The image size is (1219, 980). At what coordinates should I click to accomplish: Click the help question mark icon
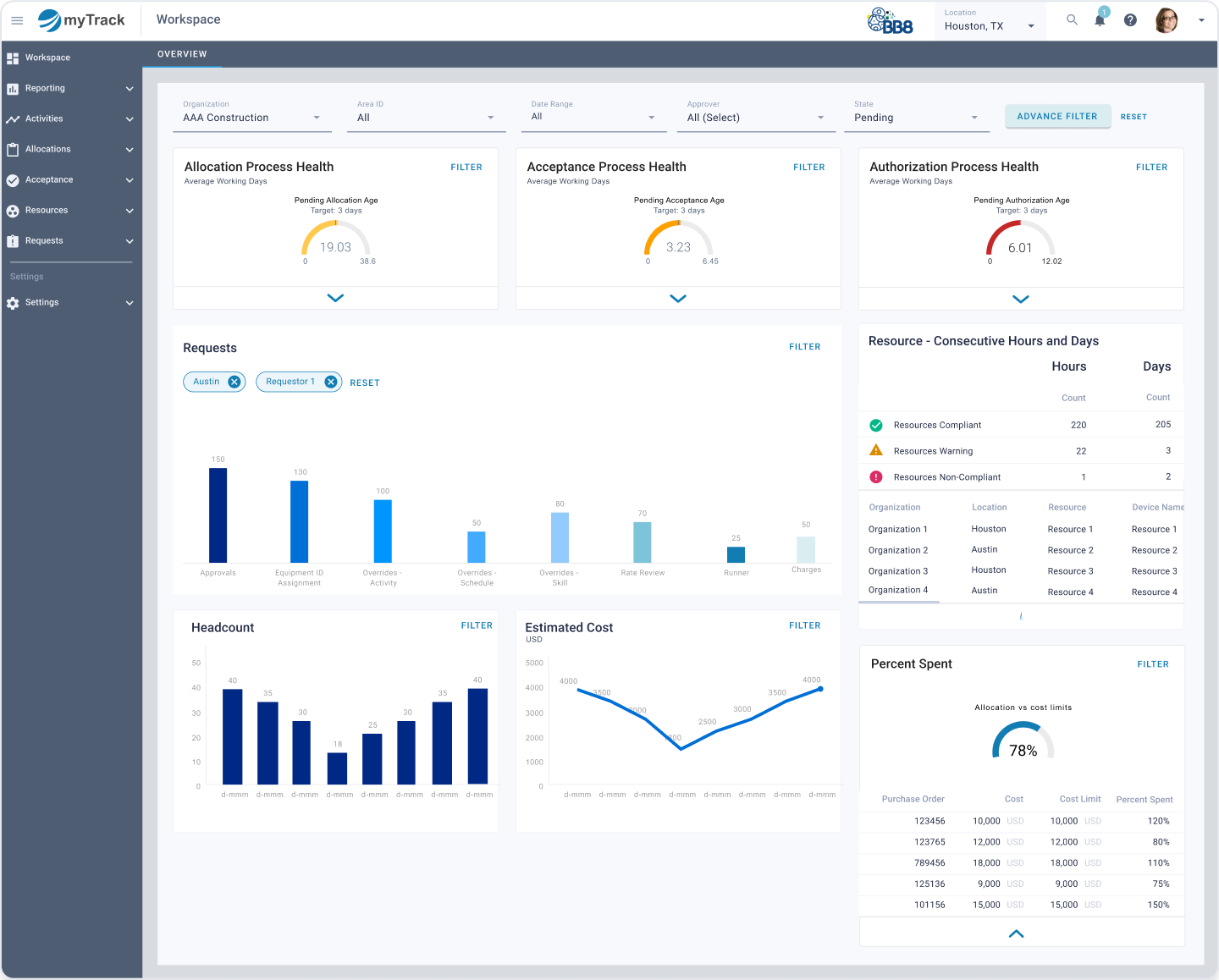[1130, 20]
